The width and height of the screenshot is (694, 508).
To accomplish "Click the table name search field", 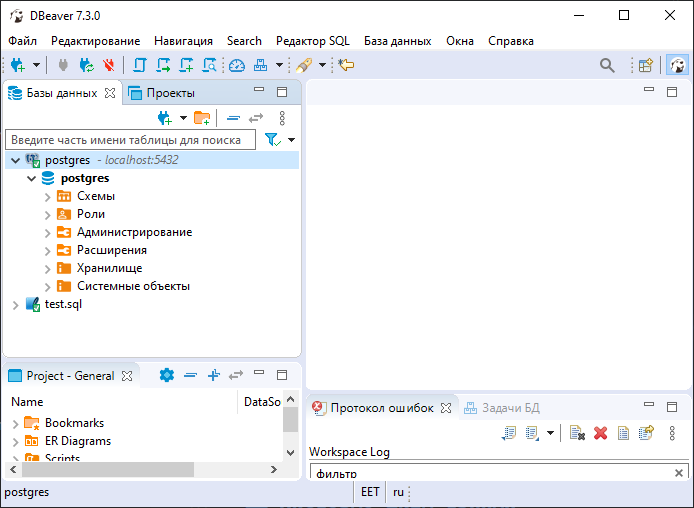I will tap(131, 140).
